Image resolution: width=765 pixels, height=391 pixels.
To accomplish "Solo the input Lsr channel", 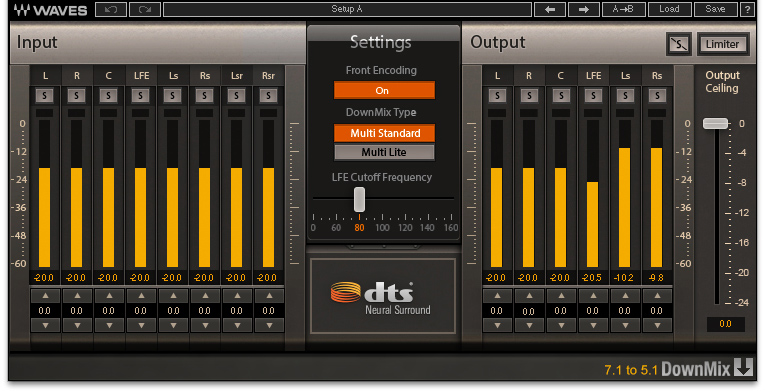I will click(x=237, y=96).
